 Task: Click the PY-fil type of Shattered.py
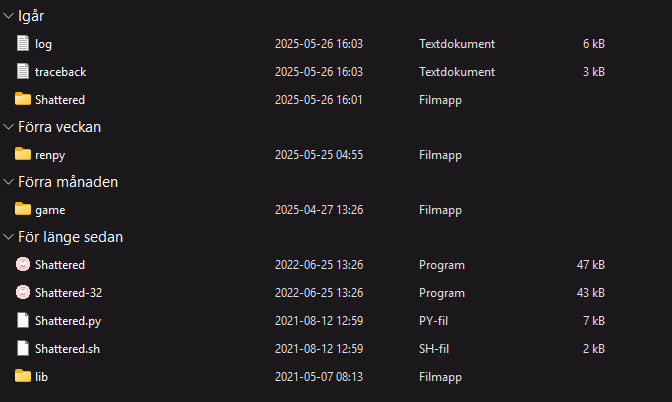pos(433,321)
